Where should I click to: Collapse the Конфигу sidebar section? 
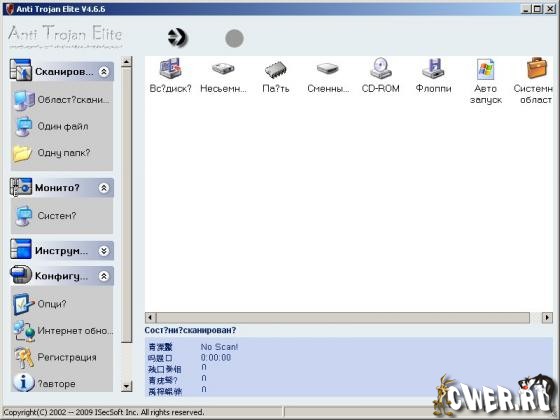104,276
